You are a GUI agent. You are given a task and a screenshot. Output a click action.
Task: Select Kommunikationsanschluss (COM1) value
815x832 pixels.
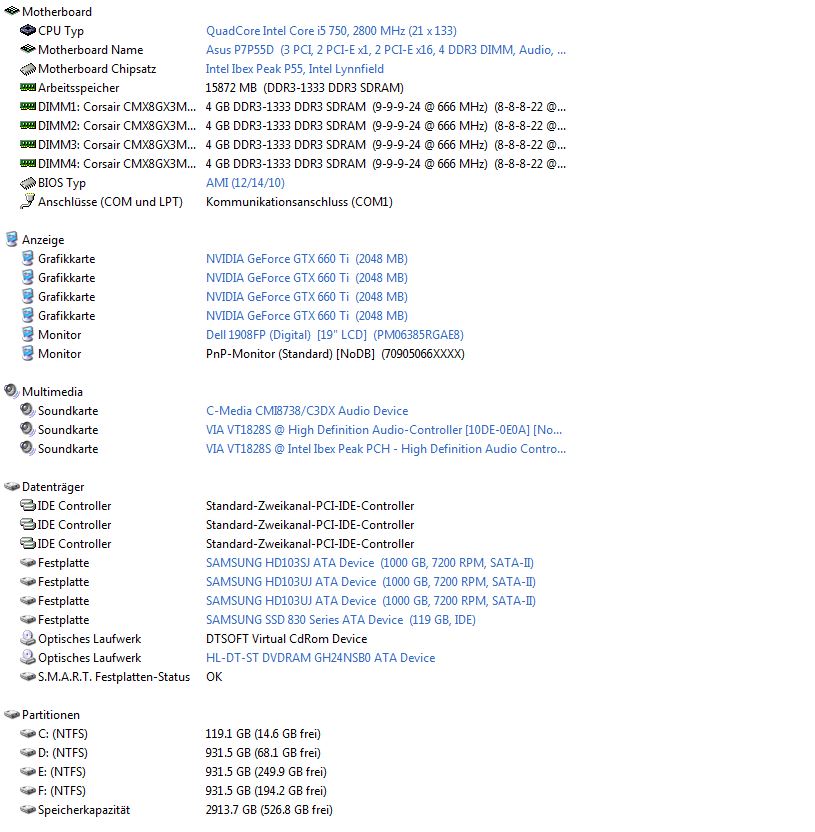coord(299,202)
